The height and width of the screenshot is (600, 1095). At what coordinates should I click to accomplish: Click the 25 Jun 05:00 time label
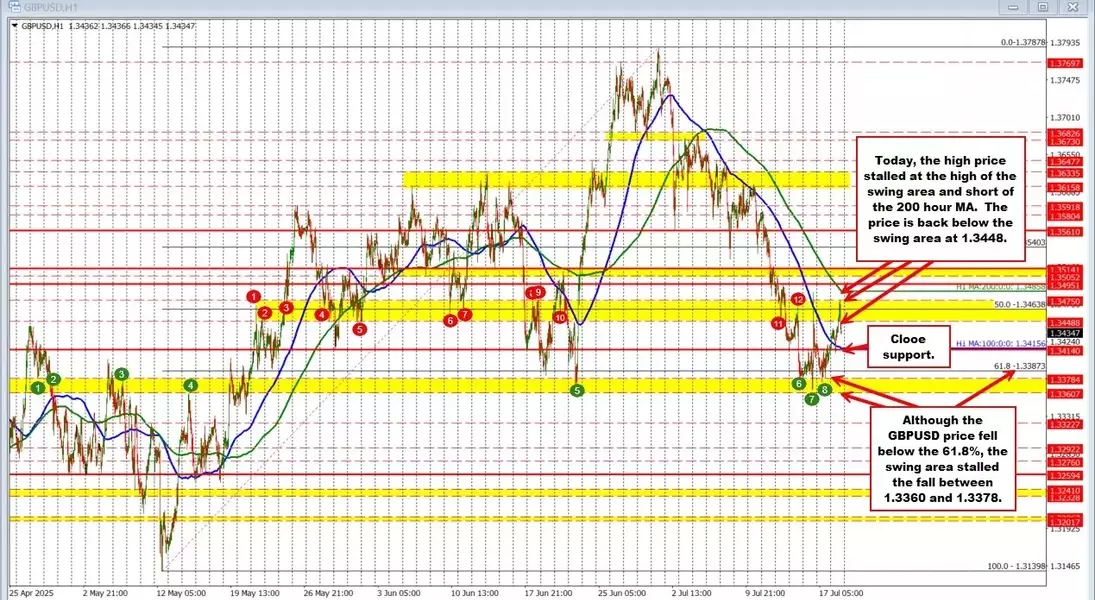pos(622,593)
